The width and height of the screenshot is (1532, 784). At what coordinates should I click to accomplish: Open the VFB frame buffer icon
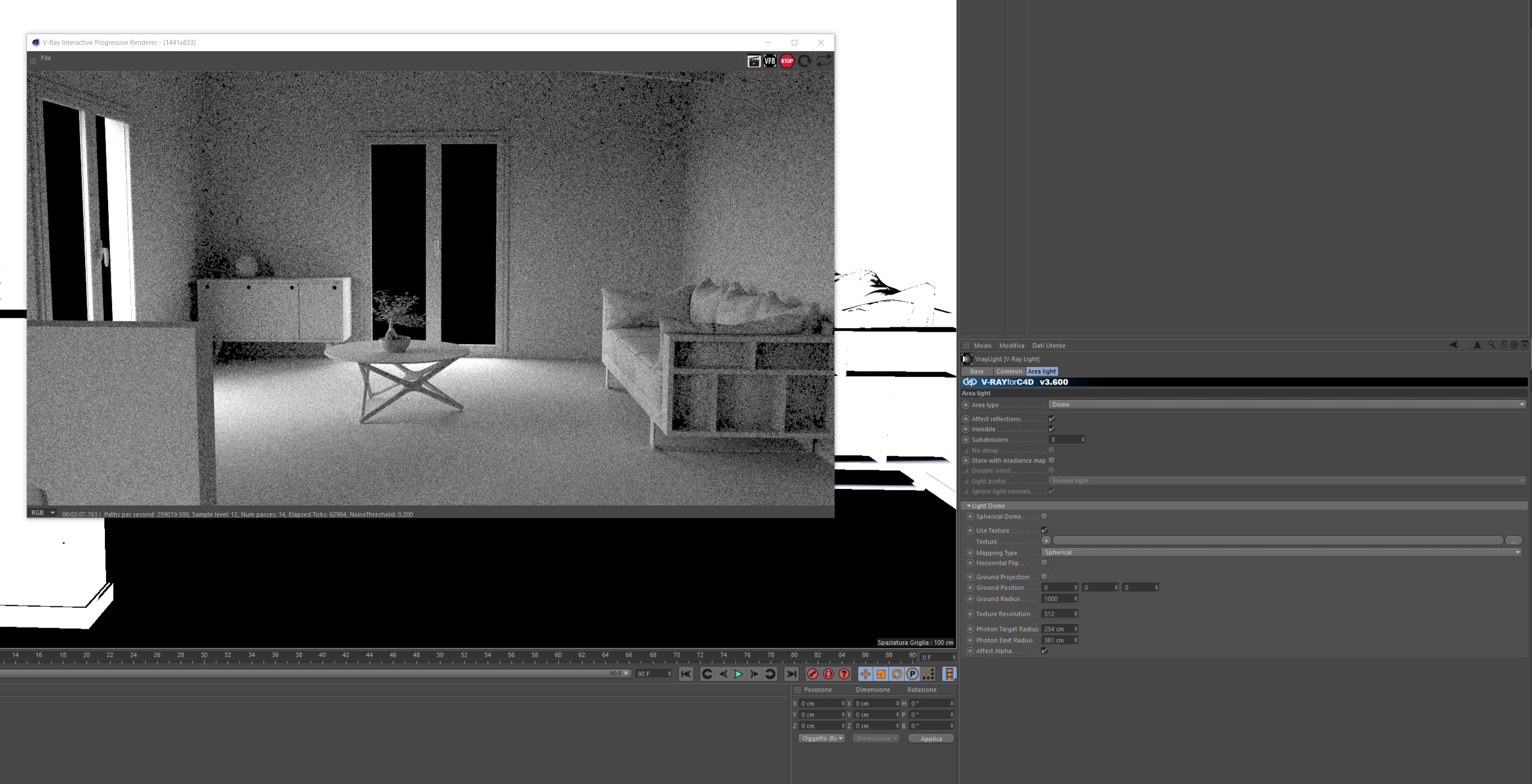click(x=769, y=61)
